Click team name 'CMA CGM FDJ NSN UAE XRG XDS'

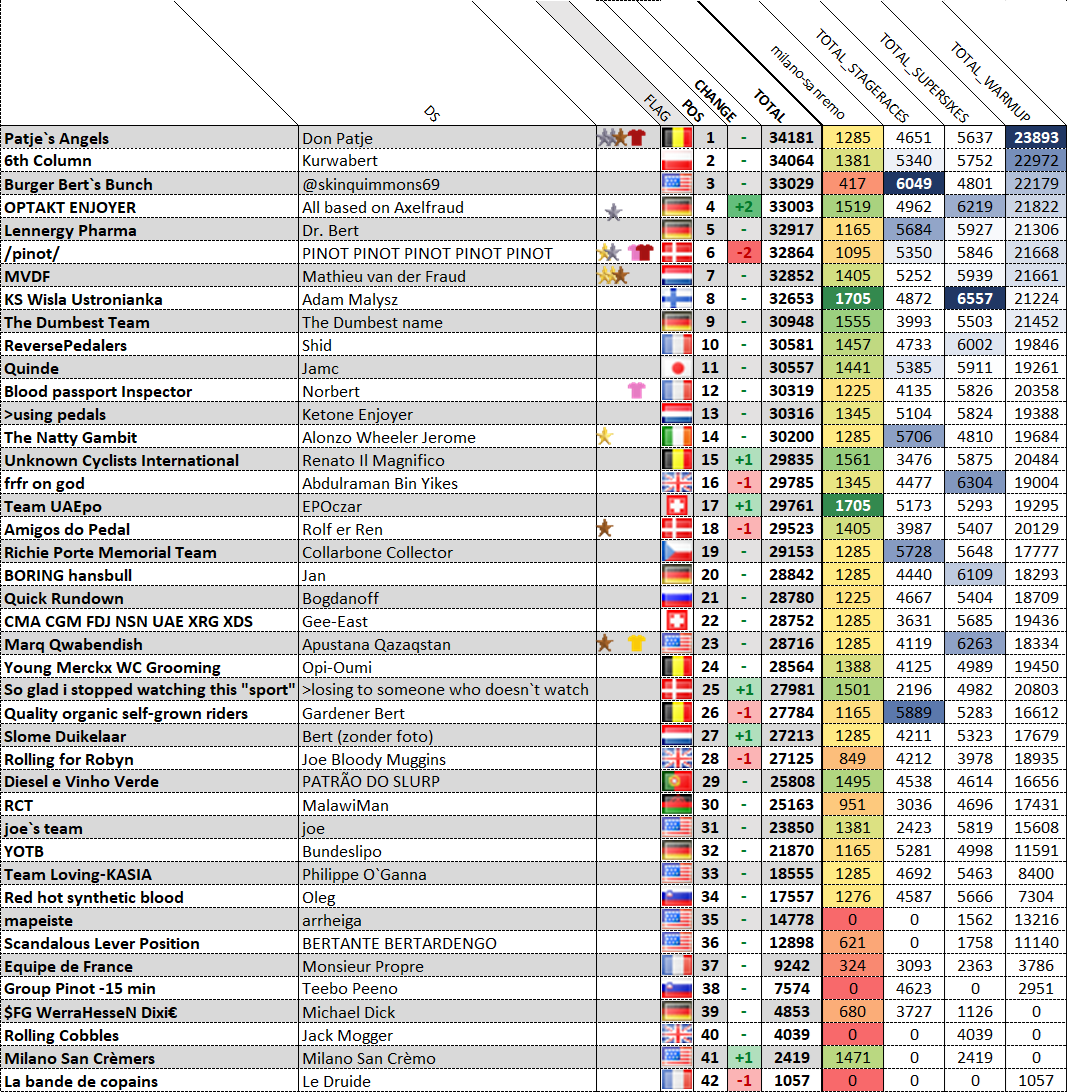click(129, 621)
